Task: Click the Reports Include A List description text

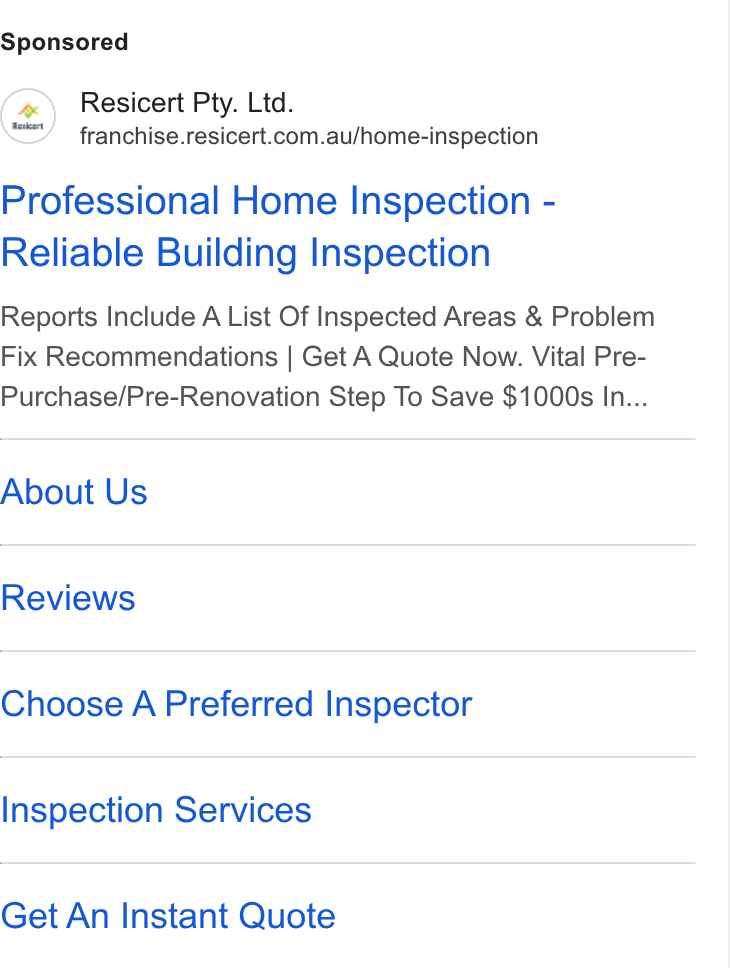Action: click(x=327, y=357)
